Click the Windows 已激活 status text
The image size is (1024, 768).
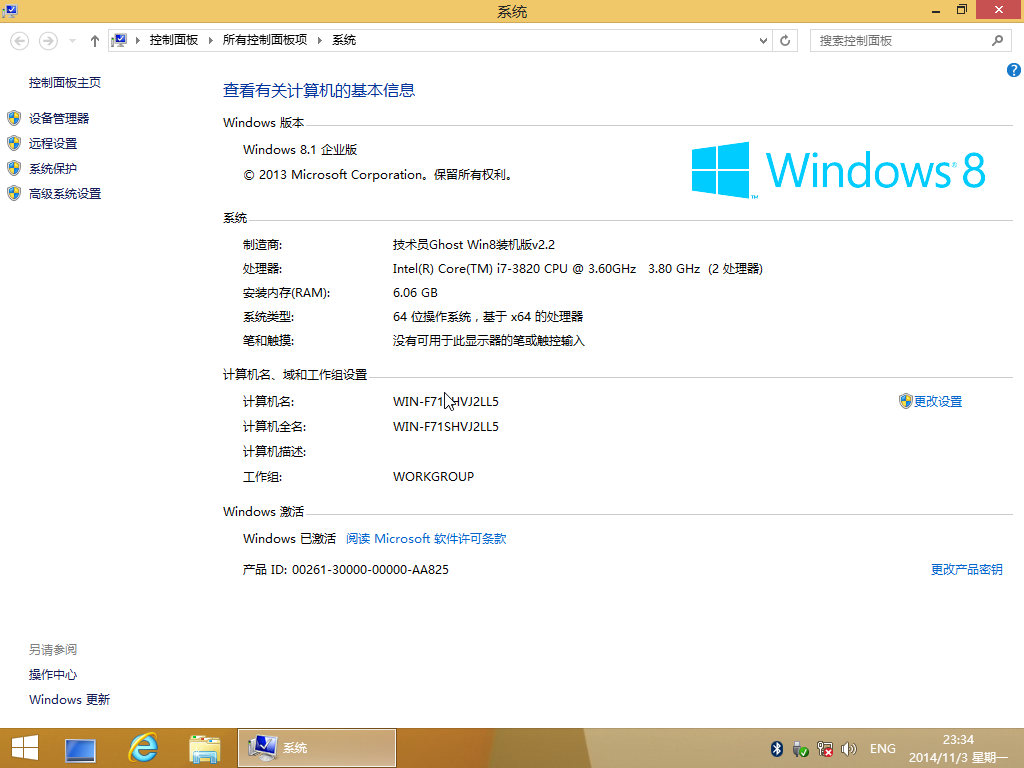coord(289,539)
